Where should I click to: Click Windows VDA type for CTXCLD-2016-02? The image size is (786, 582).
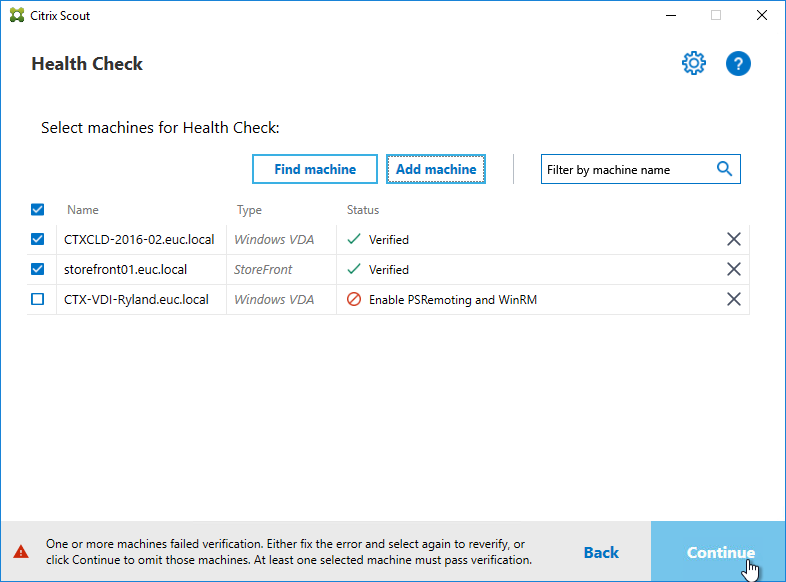point(274,240)
